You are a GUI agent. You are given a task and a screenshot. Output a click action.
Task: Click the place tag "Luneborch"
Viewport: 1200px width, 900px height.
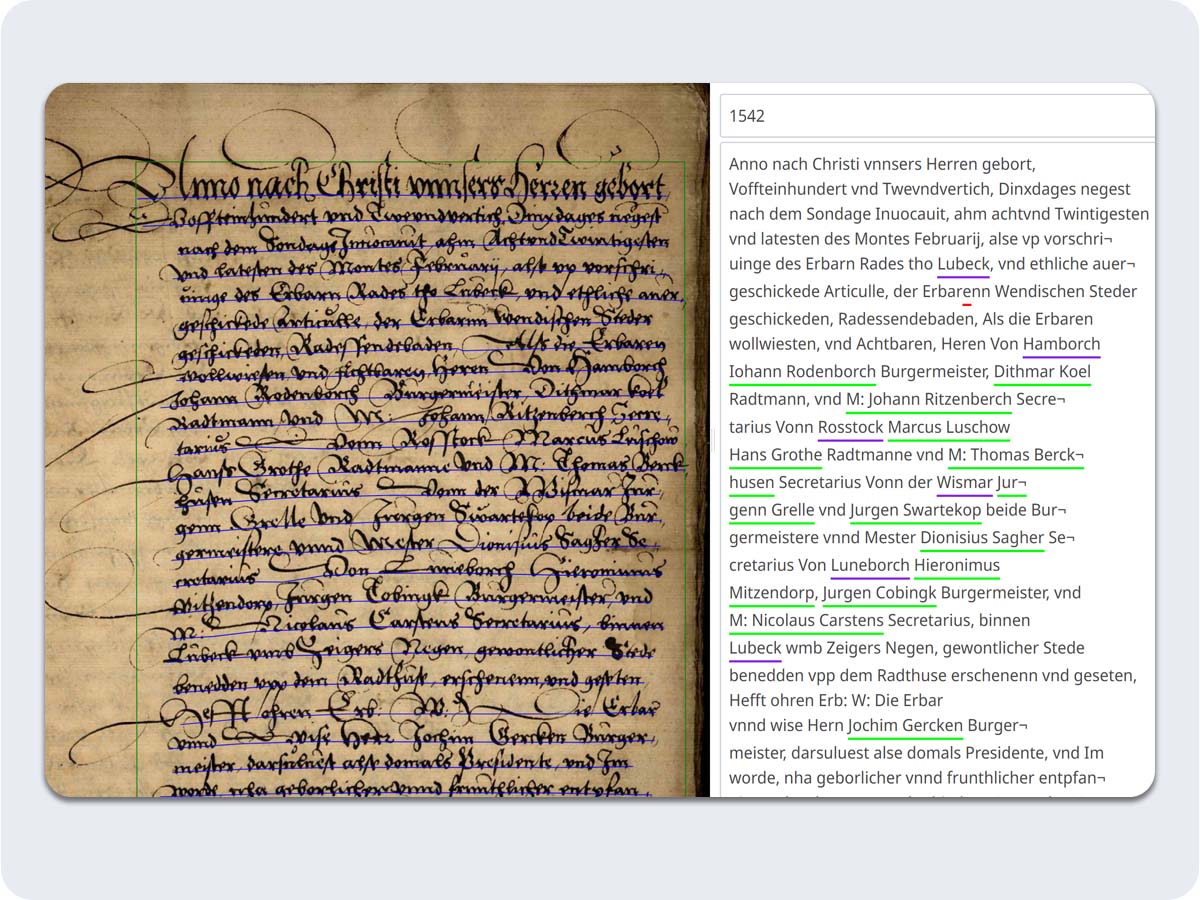(x=870, y=565)
